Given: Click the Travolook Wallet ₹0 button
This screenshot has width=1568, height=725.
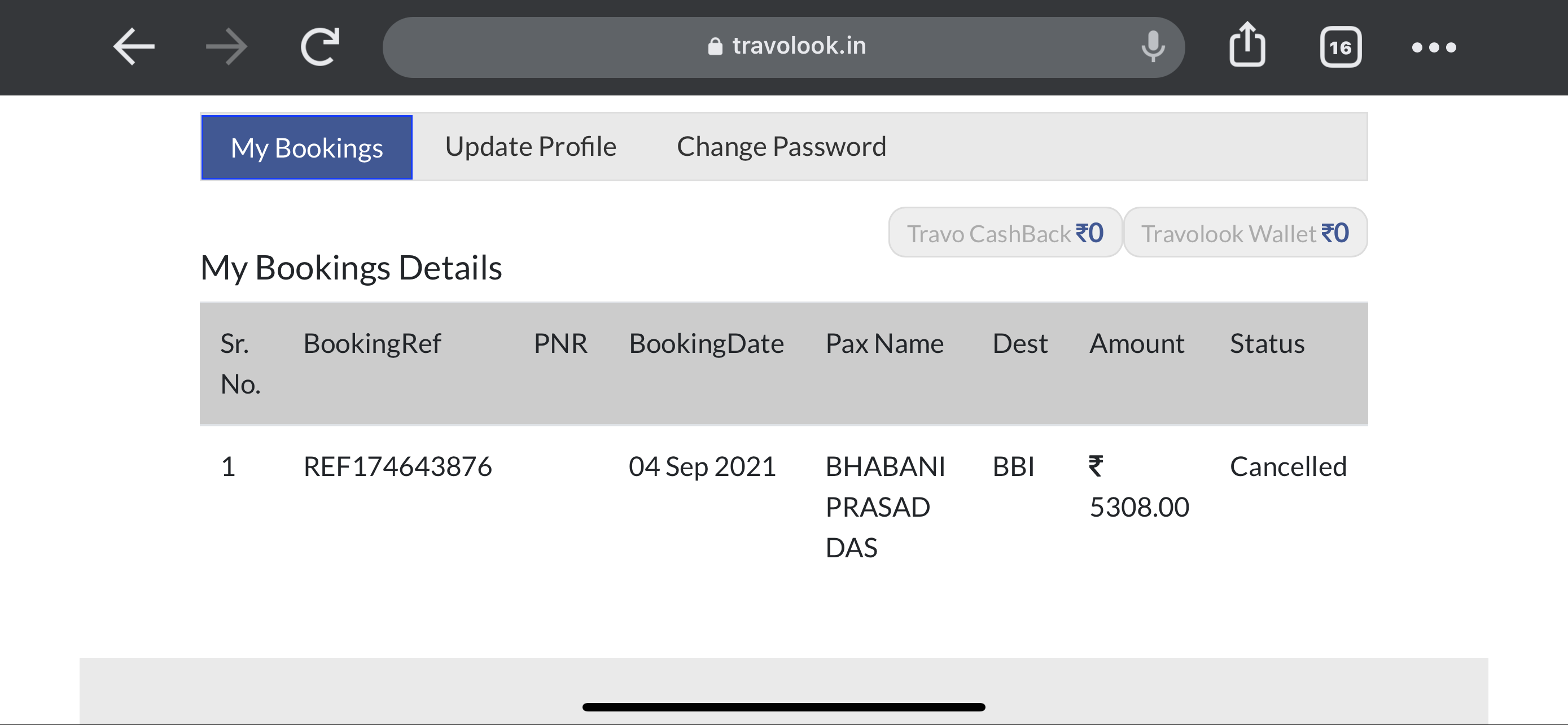Looking at the screenshot, I should pyautogui.click(x=1245, y=233).
